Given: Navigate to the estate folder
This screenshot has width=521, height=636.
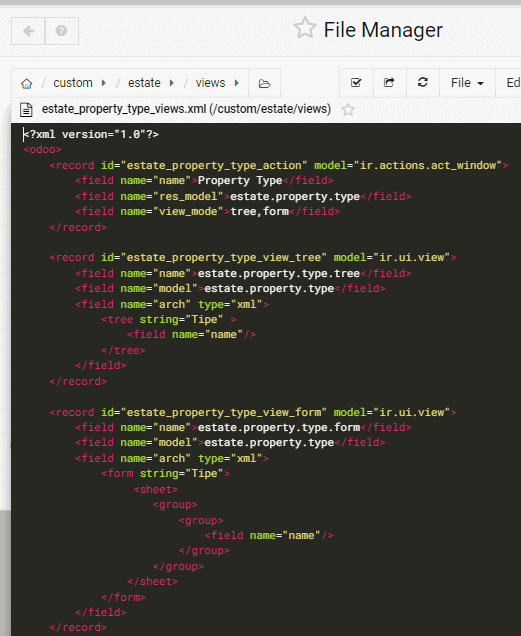Looking at the screenshot, I should pos(144,83).
